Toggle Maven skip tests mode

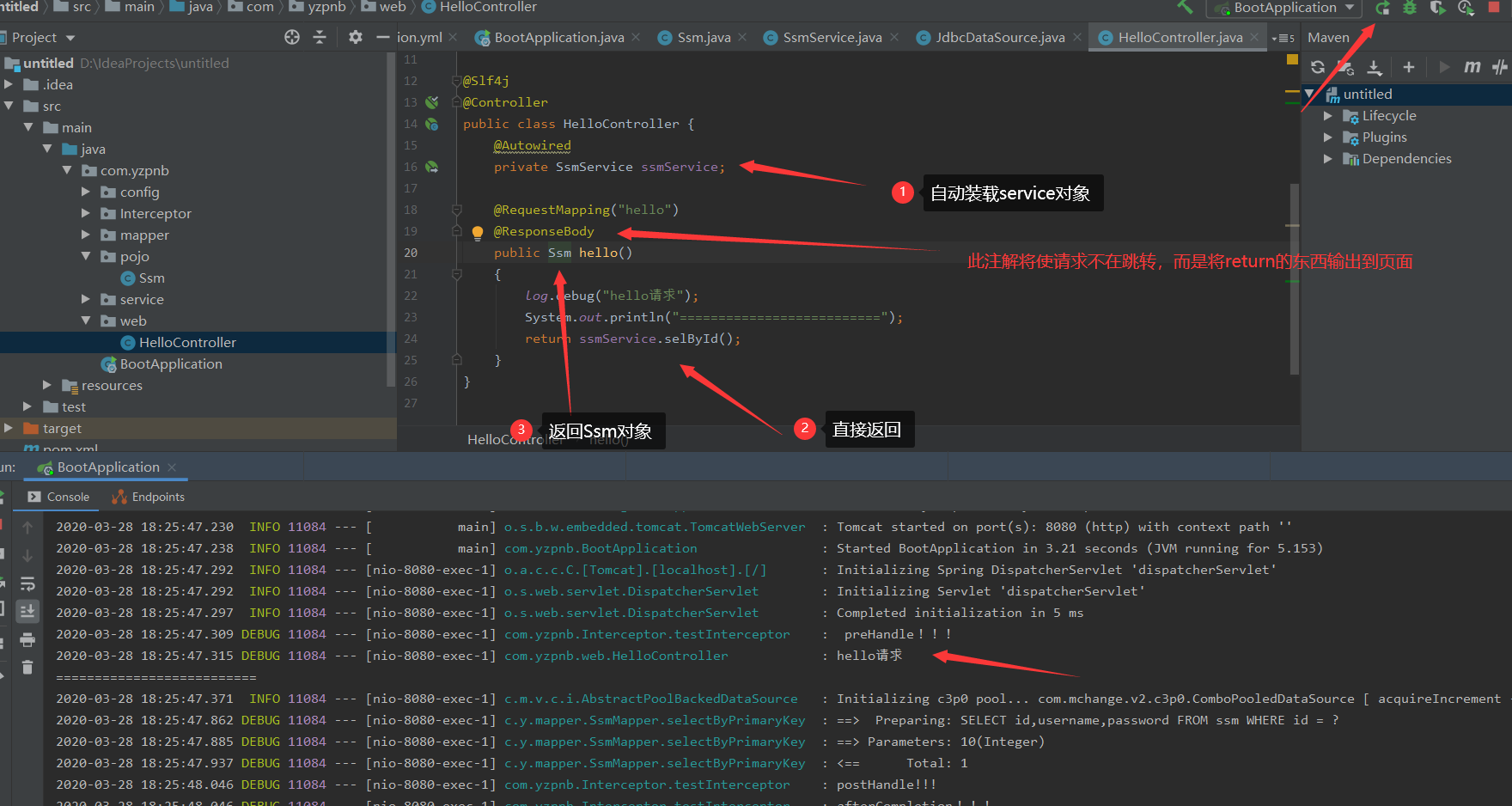1500,67
